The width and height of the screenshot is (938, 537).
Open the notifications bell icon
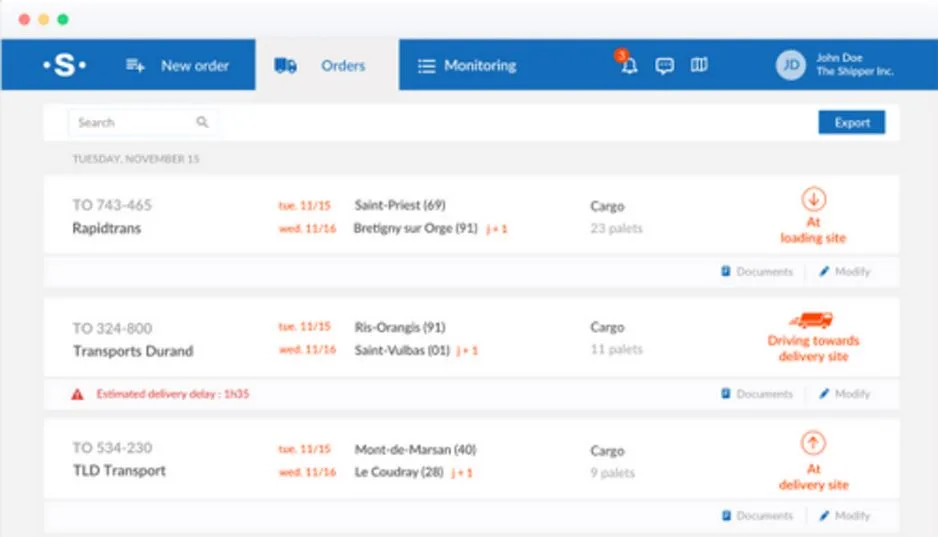[628, 65]
